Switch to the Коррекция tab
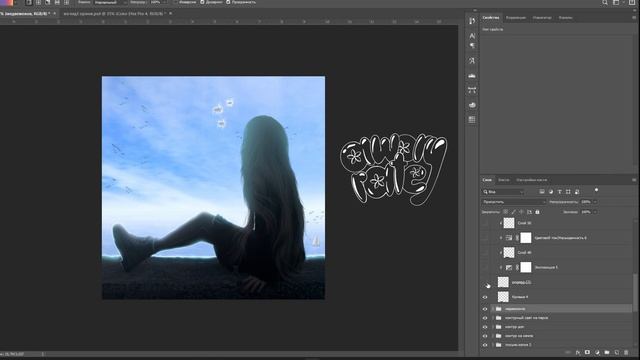Image resolution: width=640 pixels, height=360 pixels. point(516,18)
